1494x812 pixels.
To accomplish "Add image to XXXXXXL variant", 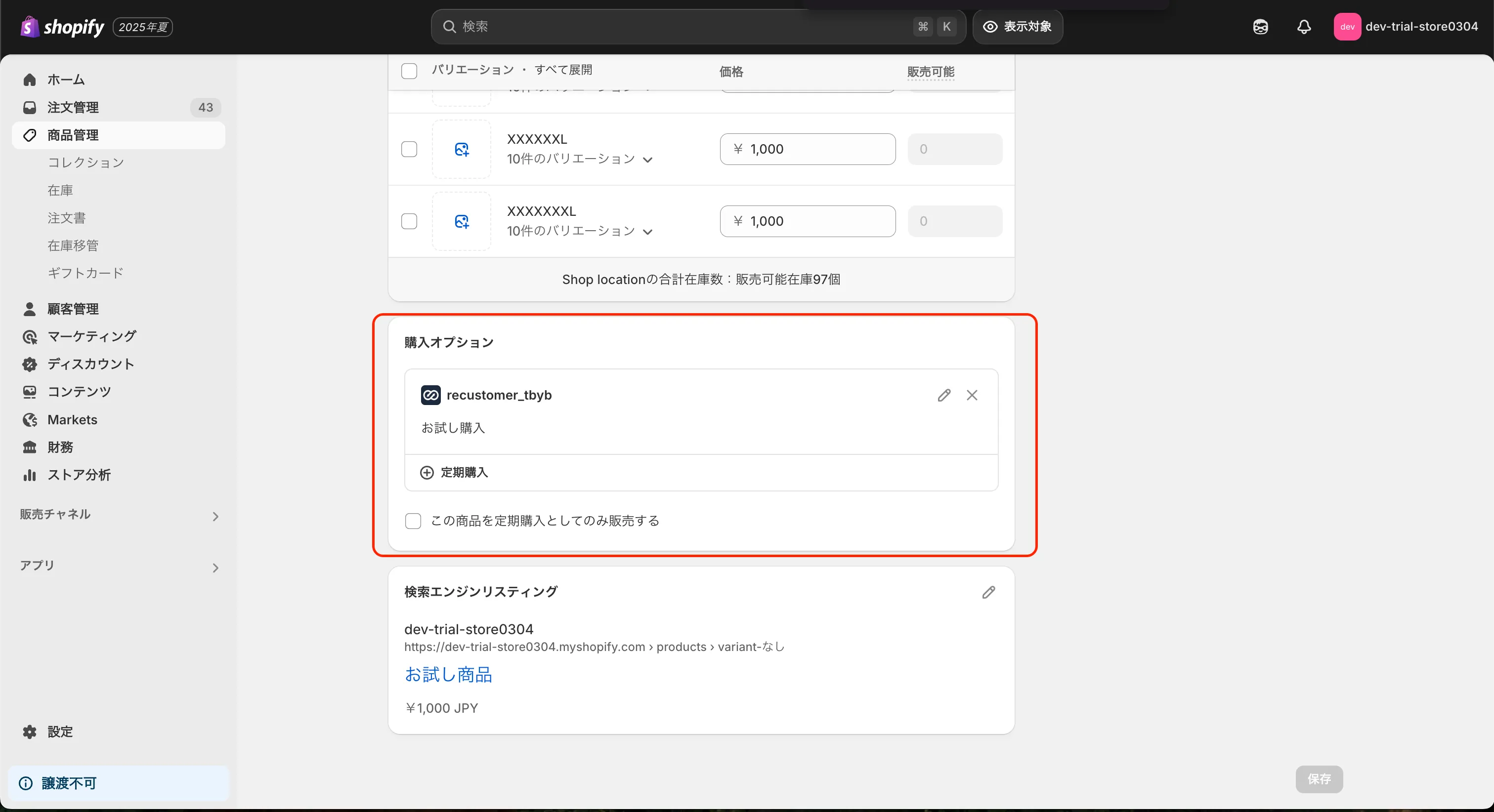I will 462,149.
